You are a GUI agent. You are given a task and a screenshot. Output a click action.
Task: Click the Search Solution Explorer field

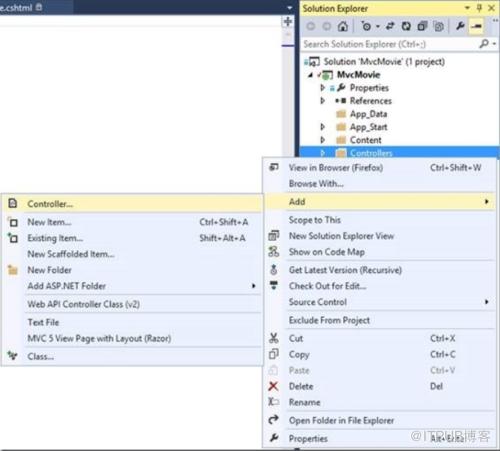pyautogui.click(x=390, y=44)
